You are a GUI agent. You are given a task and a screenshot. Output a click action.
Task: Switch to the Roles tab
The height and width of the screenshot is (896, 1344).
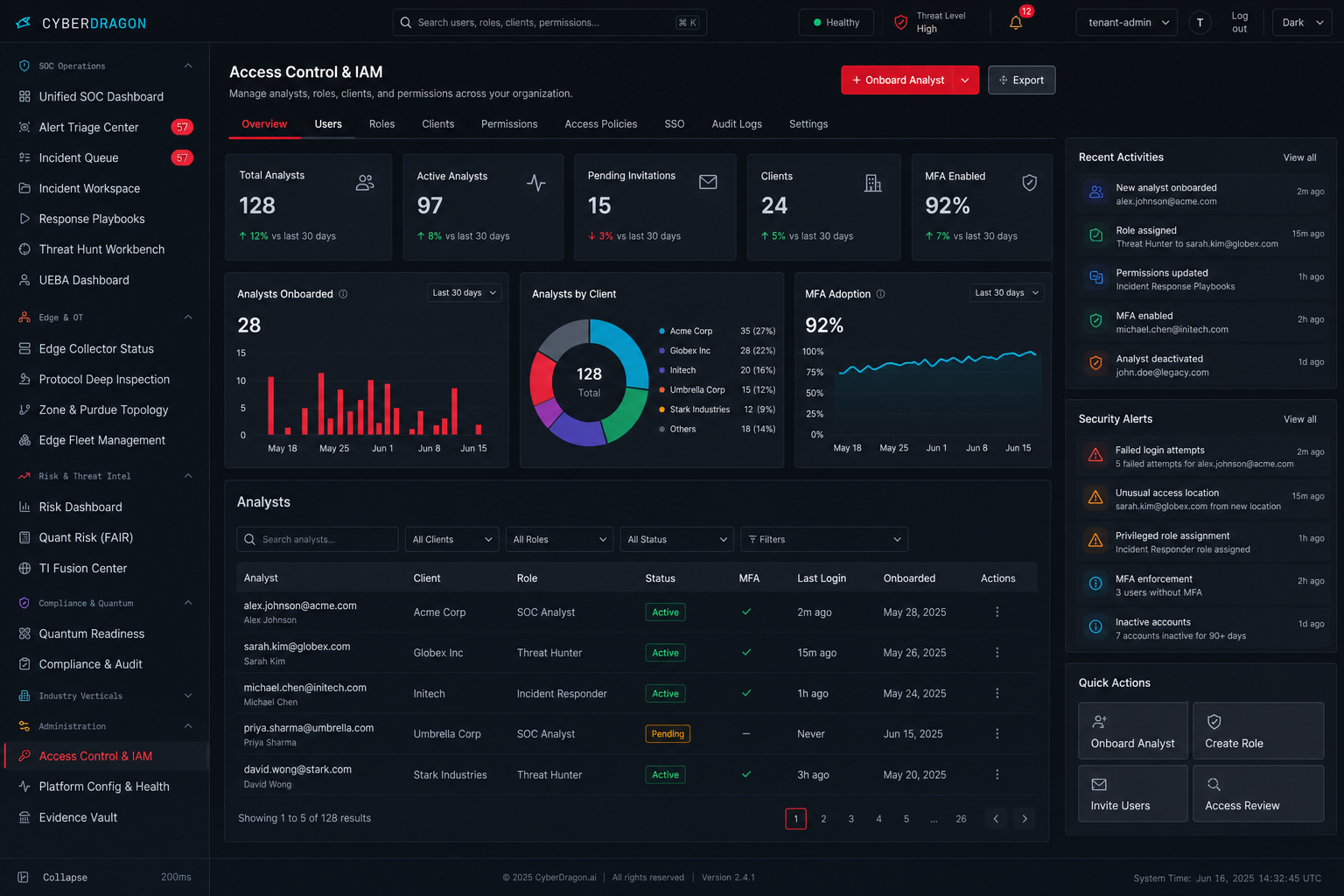point(381,124)
